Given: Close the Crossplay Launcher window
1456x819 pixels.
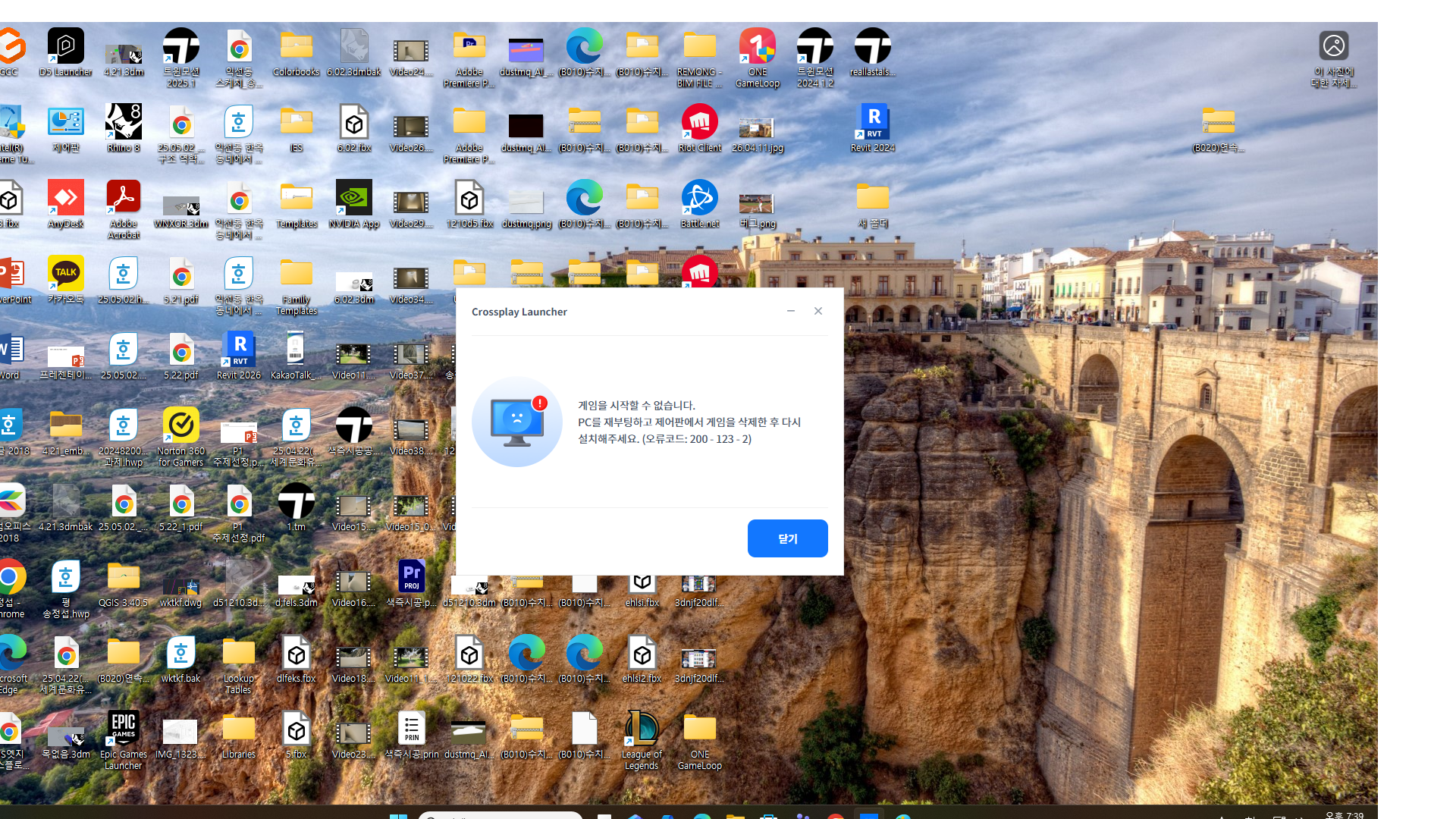Looking at the screenshot, I should point(818,311).
